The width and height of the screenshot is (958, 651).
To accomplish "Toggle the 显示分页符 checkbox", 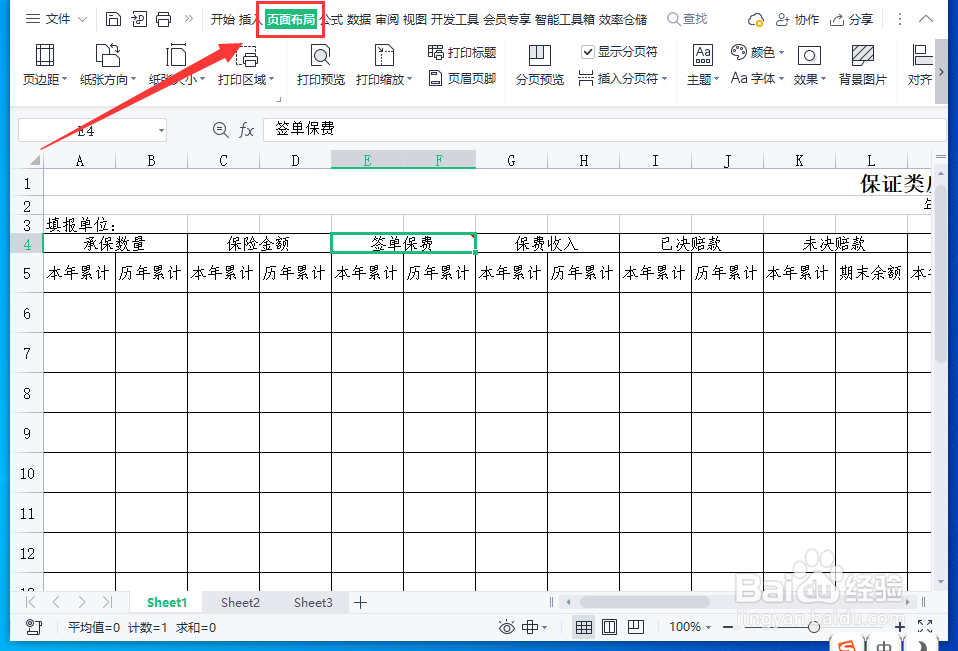I will tap(587, 52).
